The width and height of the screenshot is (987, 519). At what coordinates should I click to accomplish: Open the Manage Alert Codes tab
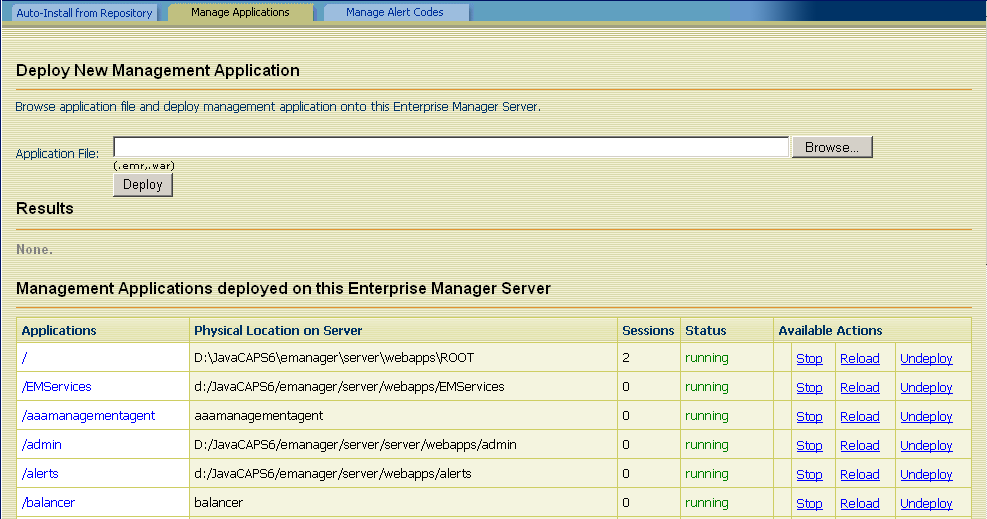(395, 12)
